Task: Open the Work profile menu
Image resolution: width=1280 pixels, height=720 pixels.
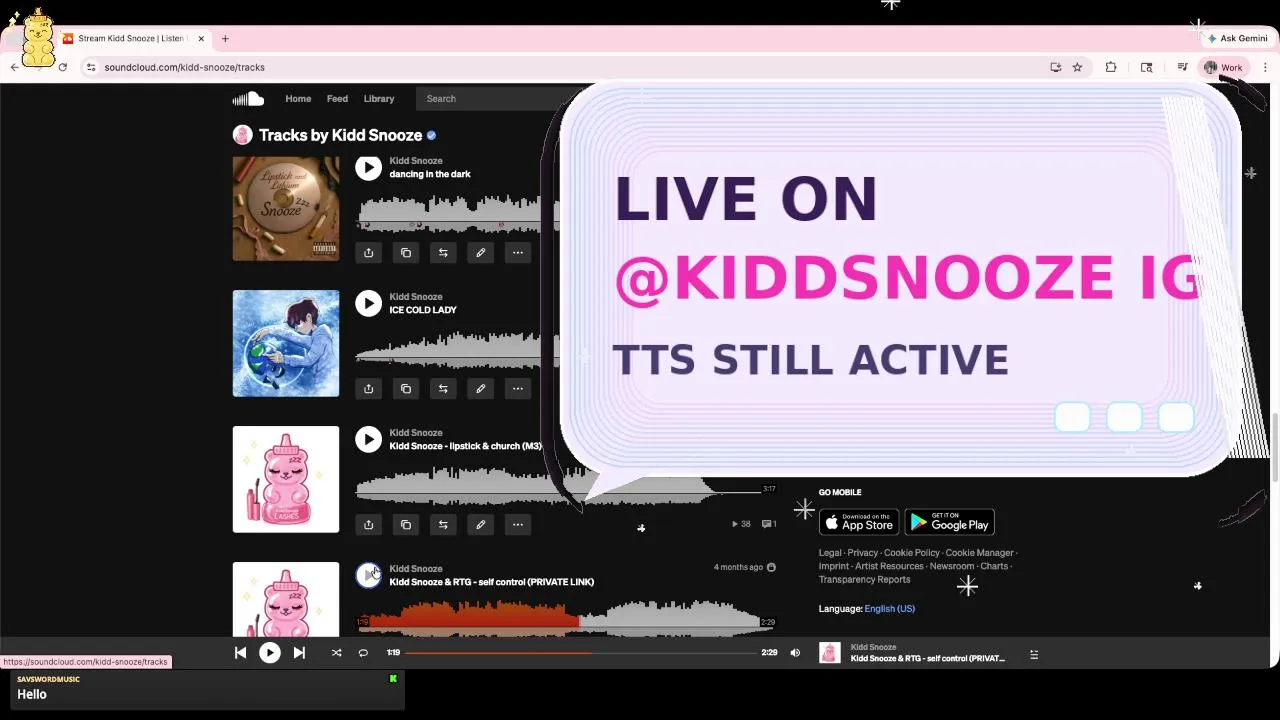Action: (1223, 67)
